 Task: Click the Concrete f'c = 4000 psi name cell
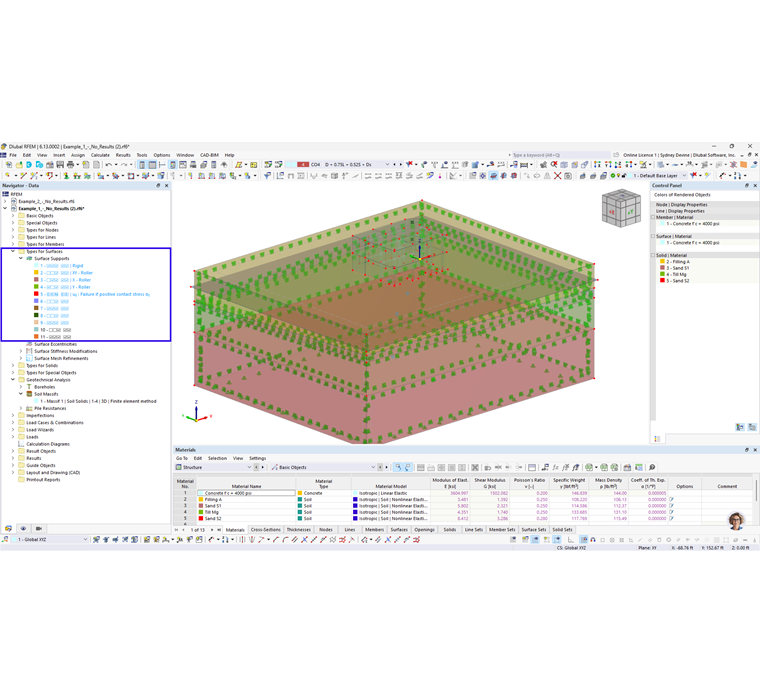[246, 493]
